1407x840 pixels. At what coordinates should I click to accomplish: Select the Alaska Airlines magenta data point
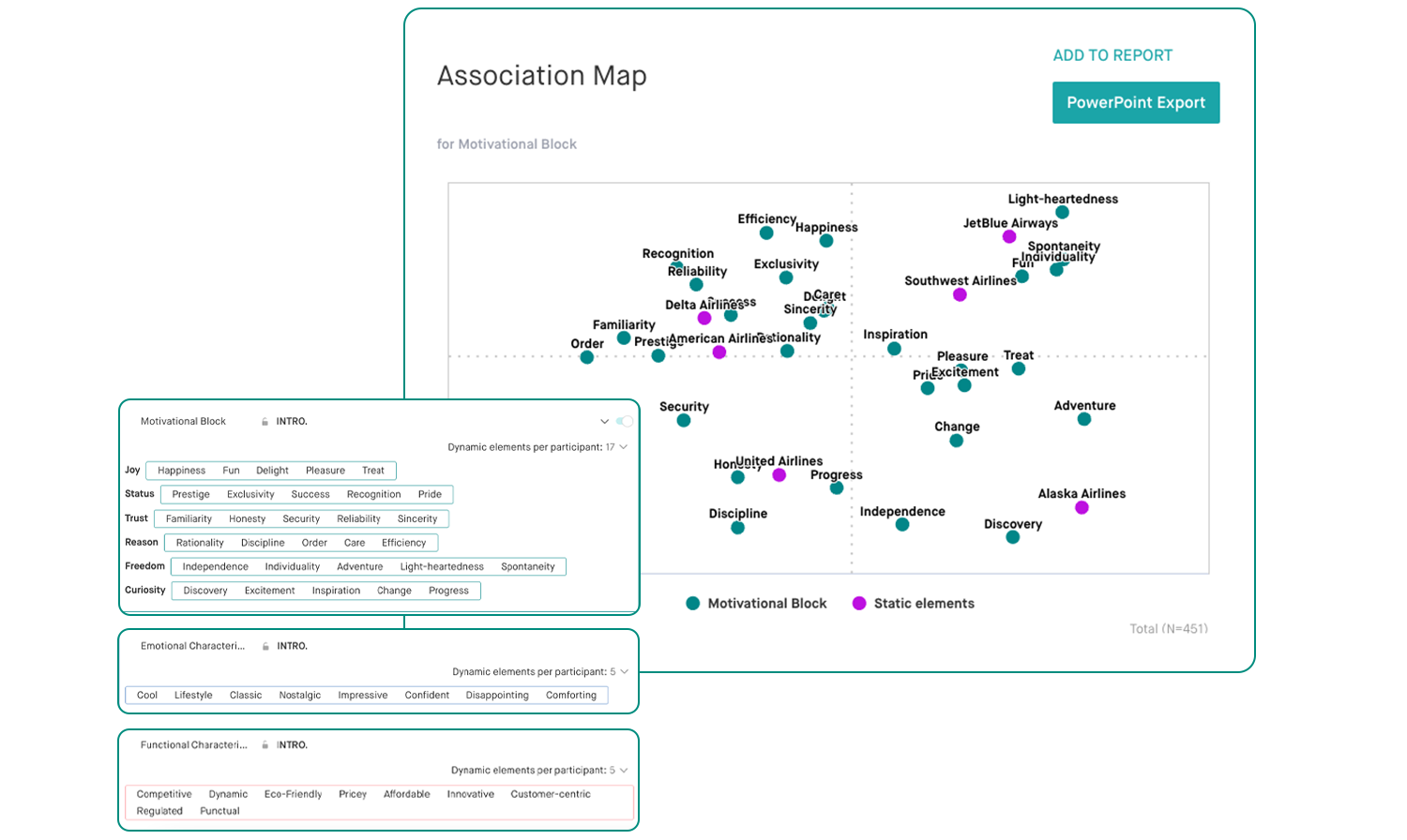[x=1082, y=507]
